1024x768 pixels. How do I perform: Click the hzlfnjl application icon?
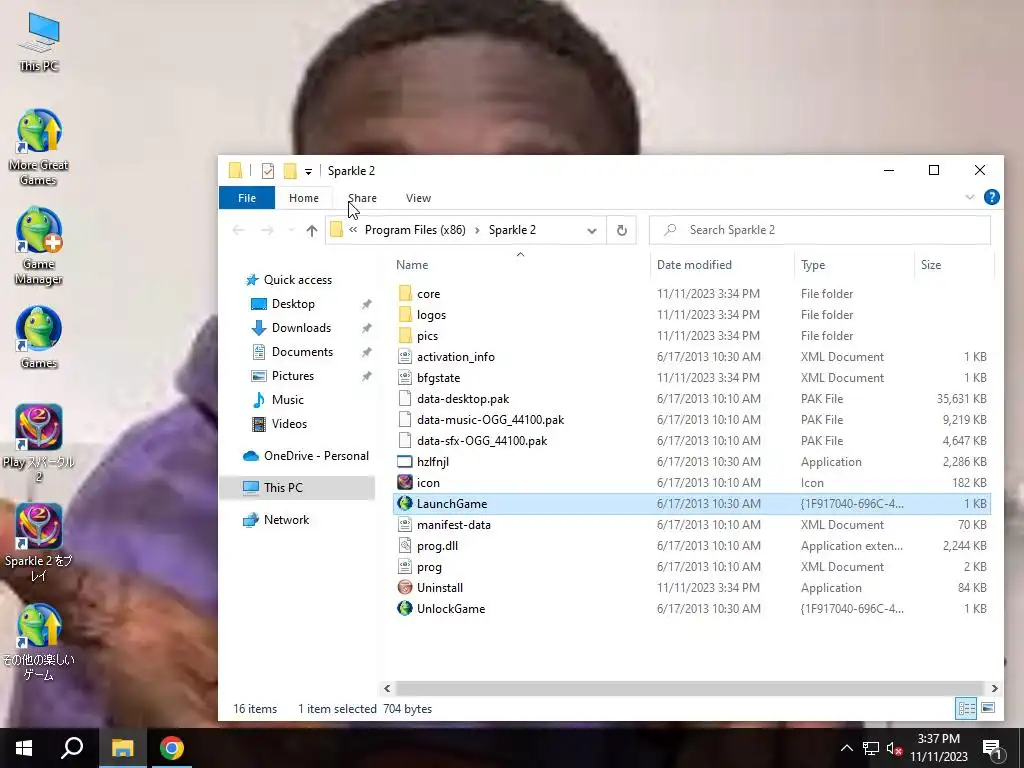[x=405, y=462]
